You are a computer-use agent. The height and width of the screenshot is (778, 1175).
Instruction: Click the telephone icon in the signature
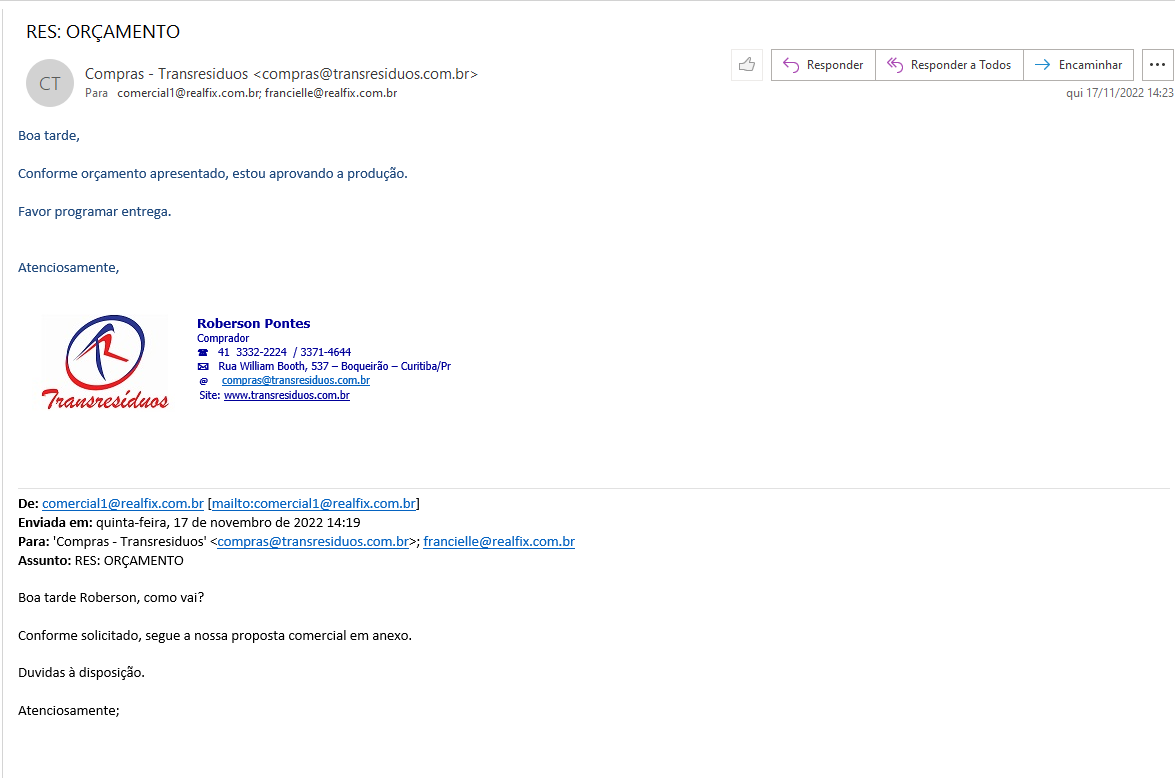[203, 352]
